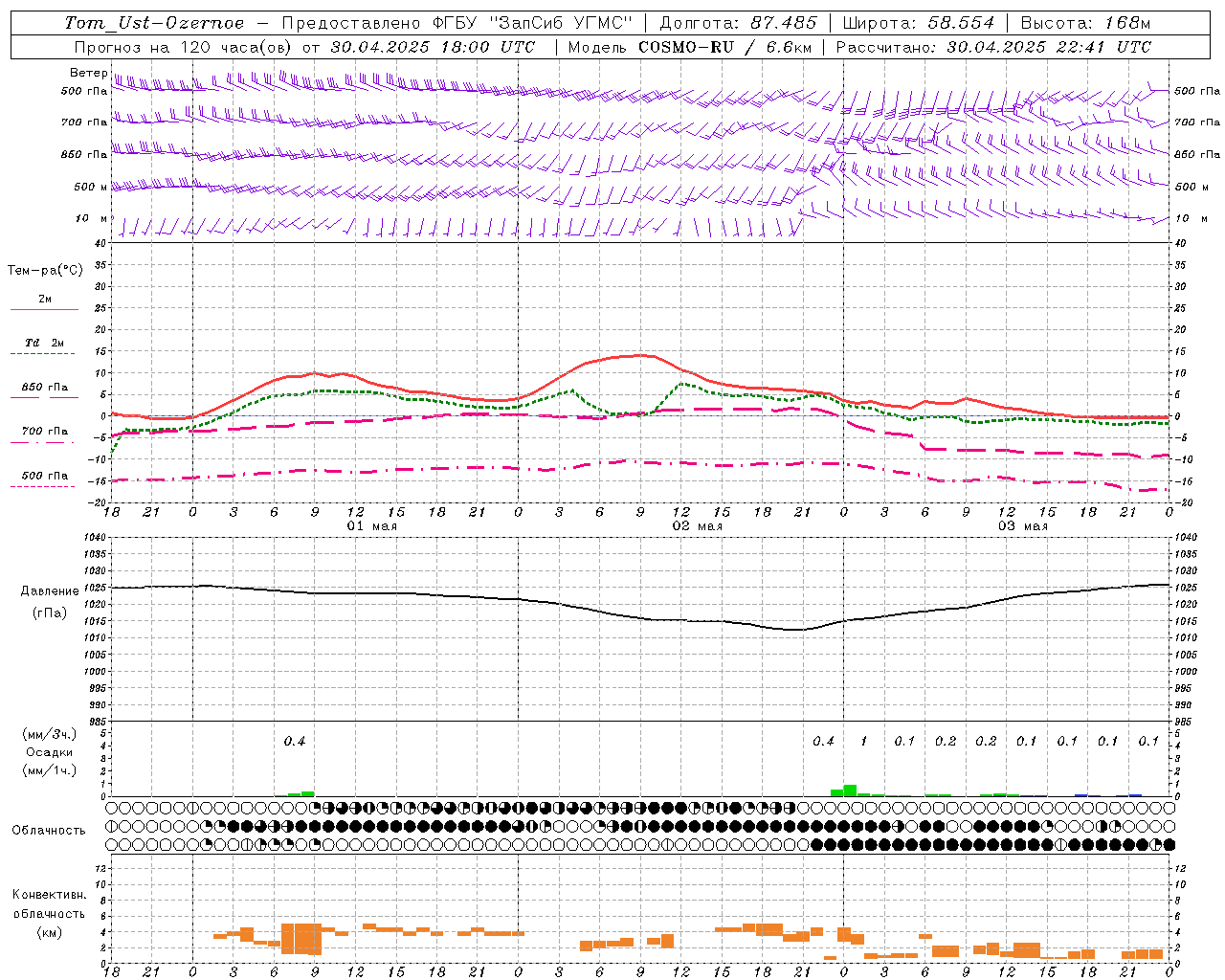
Task: Select the Td 2м dew point legend label
Action: pos(45,343)
